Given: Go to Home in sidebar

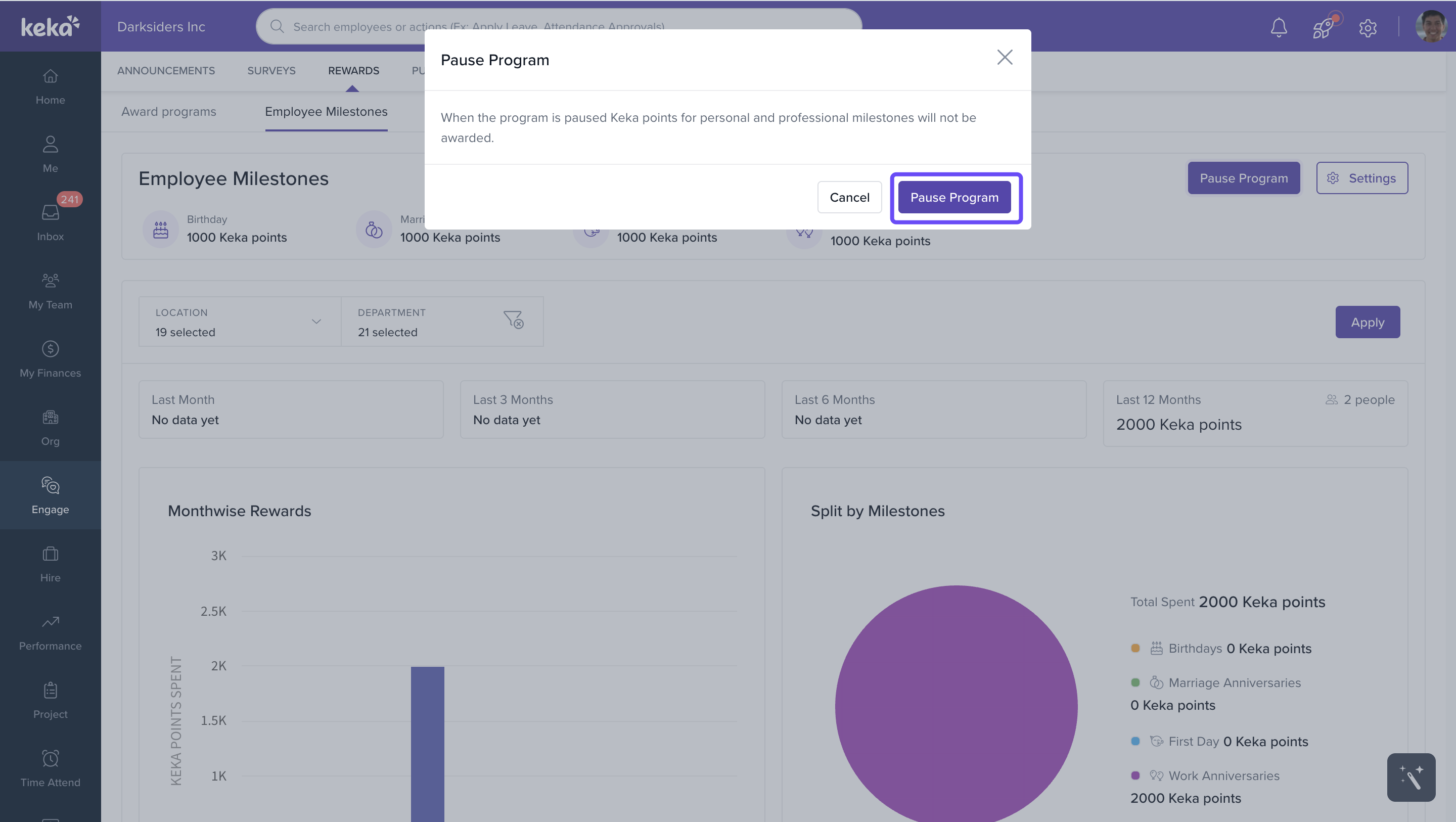Looking at the screenshot, I should click(x=51, y=86).
